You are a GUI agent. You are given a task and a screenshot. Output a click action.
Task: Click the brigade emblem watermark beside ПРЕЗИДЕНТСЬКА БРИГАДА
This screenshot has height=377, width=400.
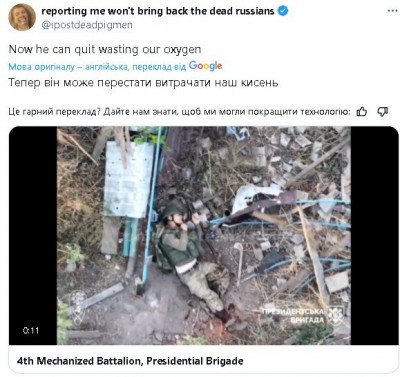[335, 315]
